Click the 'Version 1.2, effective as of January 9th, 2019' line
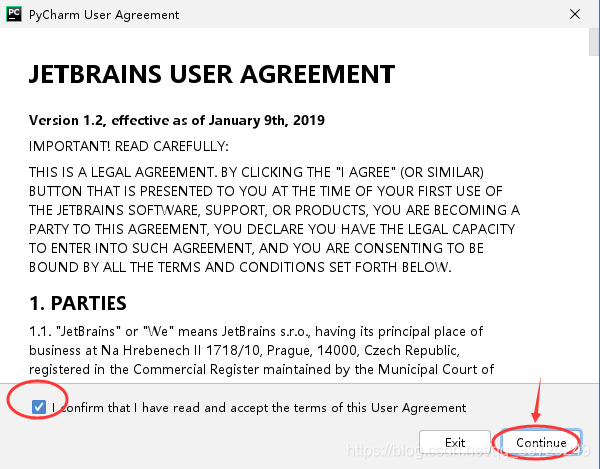The image size is (600, 469). point(177,121)
